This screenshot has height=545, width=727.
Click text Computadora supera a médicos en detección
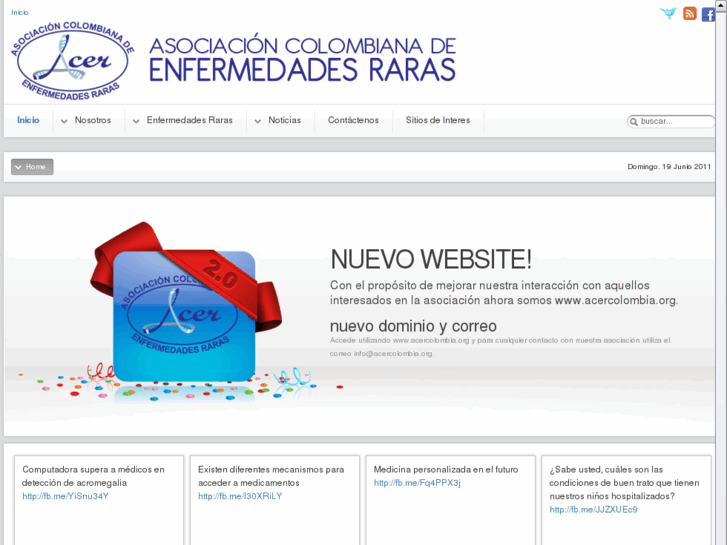point(93,476)
